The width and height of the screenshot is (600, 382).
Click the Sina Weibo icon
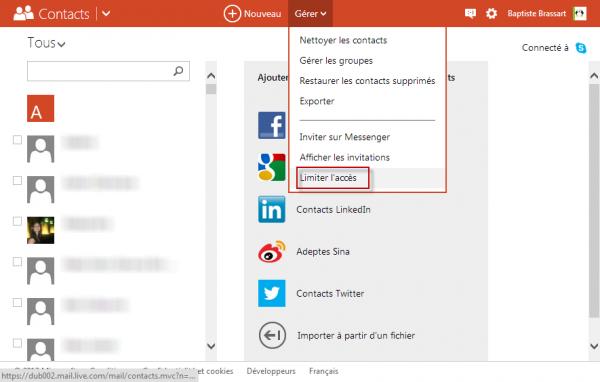tap(272, 251)
